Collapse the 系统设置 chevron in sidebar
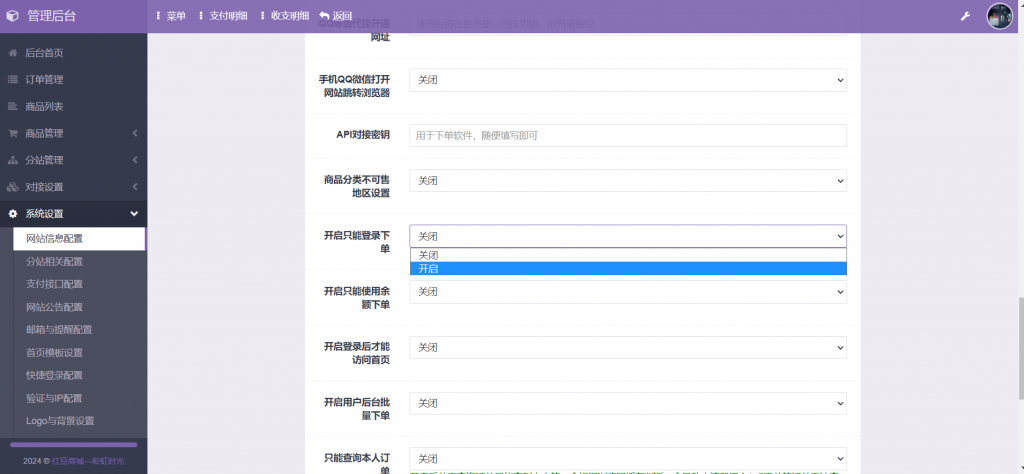 tap(135, 213)
